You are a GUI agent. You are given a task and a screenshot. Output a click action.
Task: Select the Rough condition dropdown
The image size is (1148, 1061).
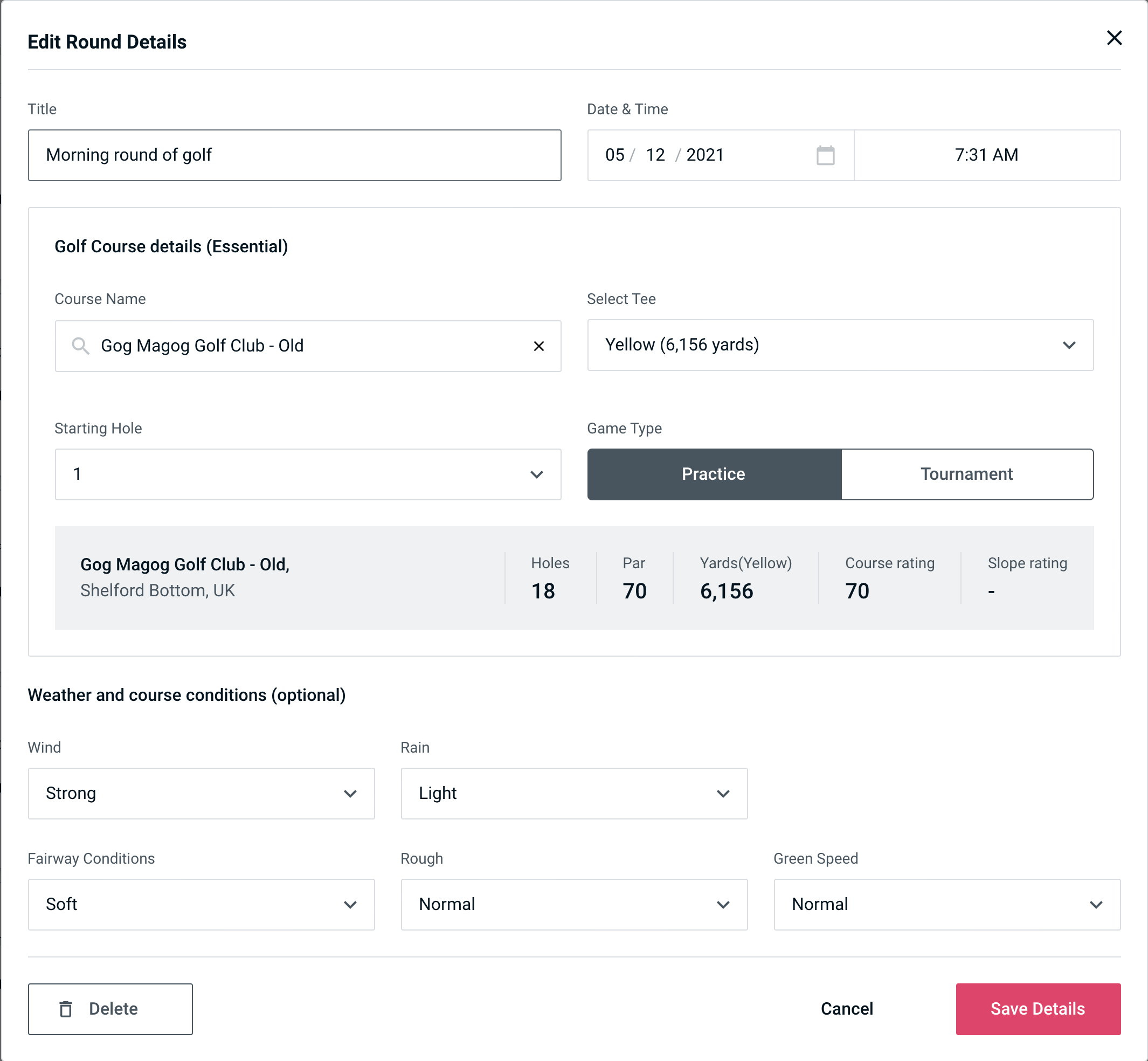coord(575,904)
